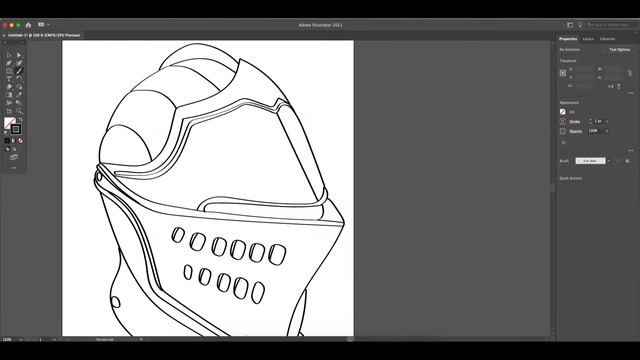
Task: Go to Home screen icon
Action: pyautogui.click(x=28, y=25)
